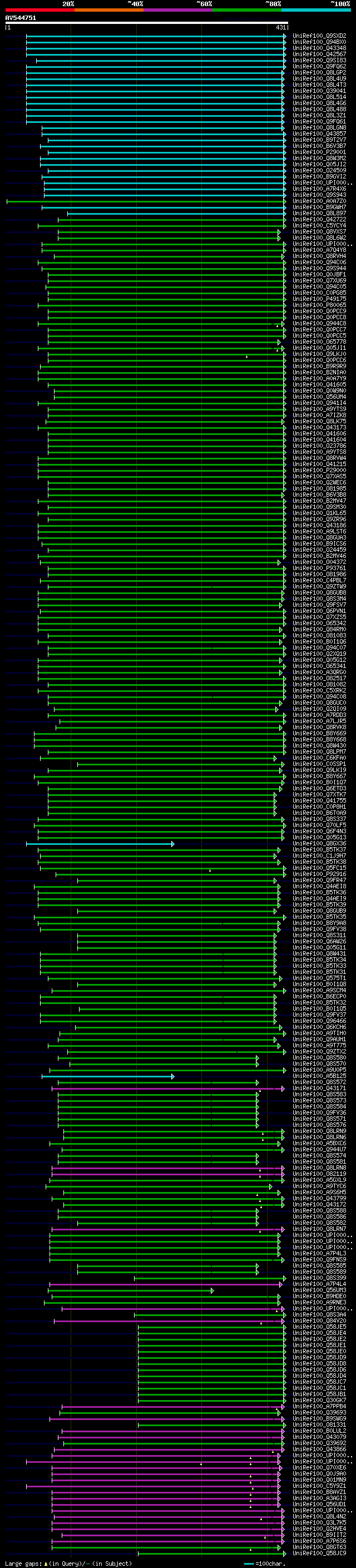
Task: Select hit label UniRef100_Q8VXS7
Action: (319, 232)
